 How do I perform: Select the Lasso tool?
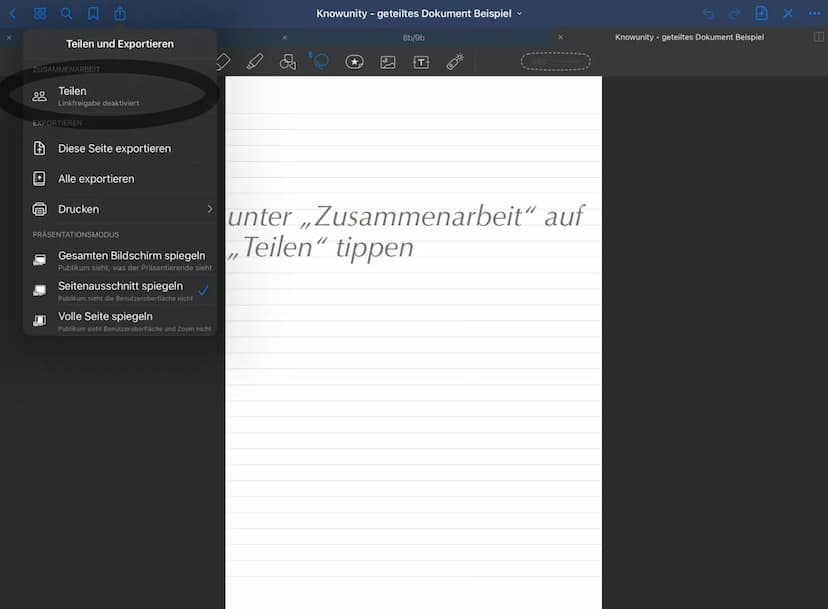(x=321, y=61)
